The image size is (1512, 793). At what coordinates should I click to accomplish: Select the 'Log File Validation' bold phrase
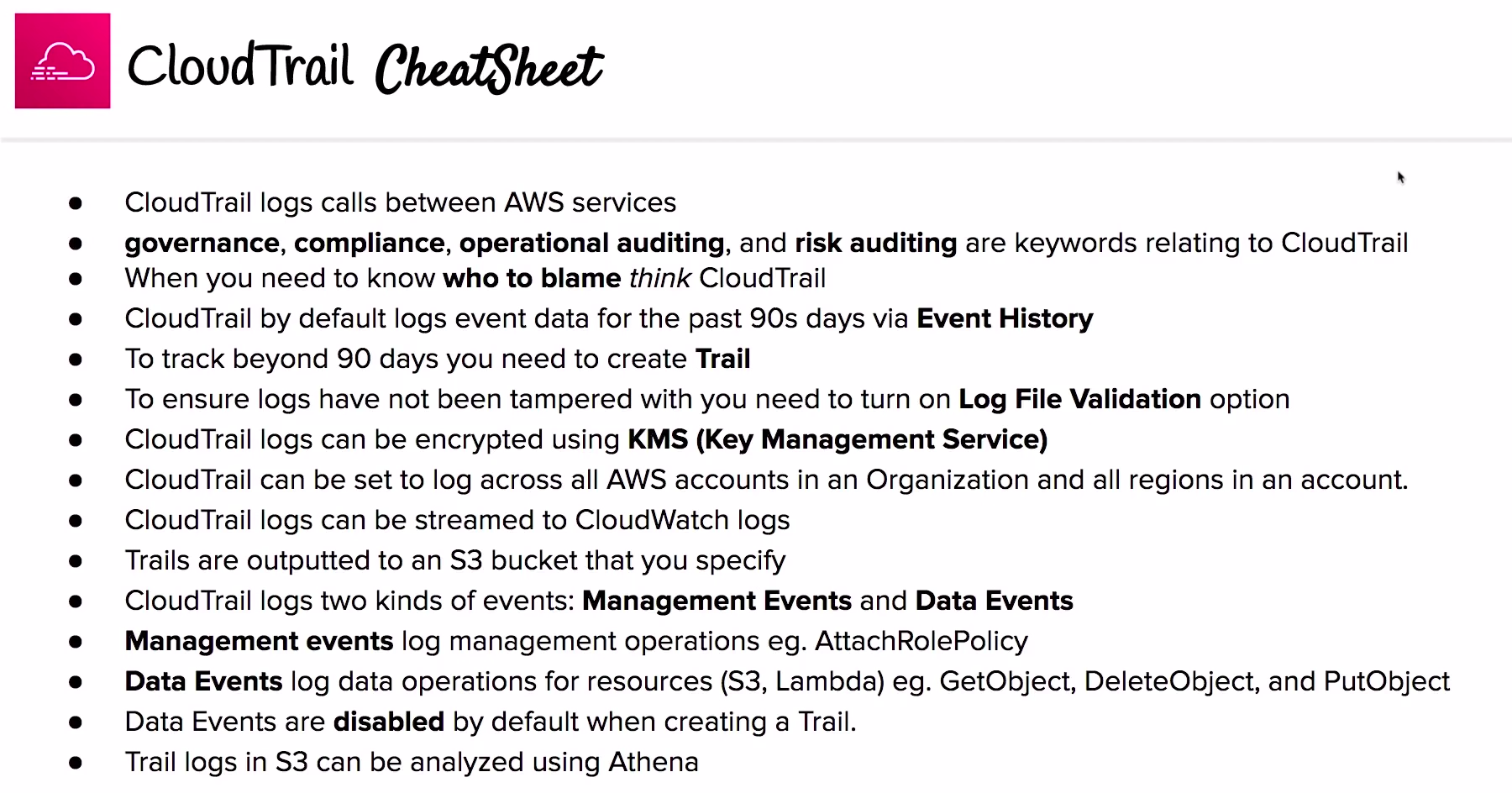coord(1079,399)
